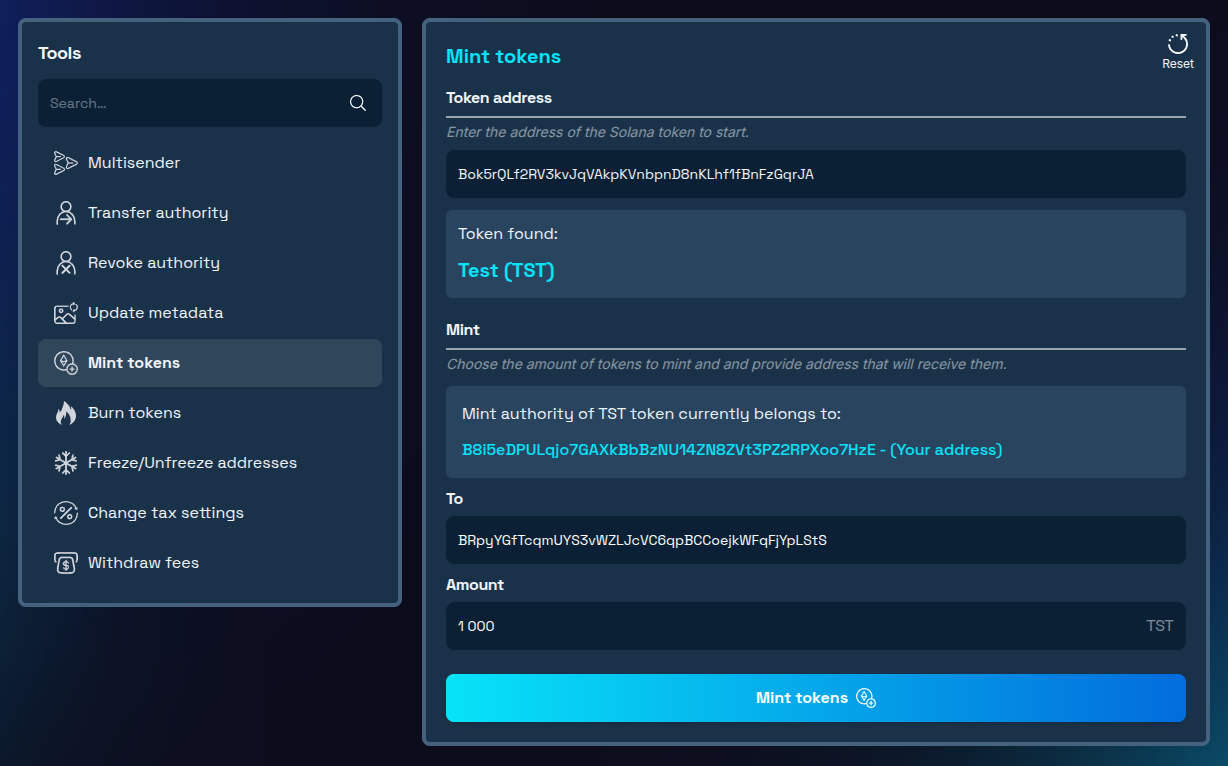The width and height of the screenshot is (1228, 766).
Task: Click the Change tax settings percent icon
Action: click(x=65, y=513)
